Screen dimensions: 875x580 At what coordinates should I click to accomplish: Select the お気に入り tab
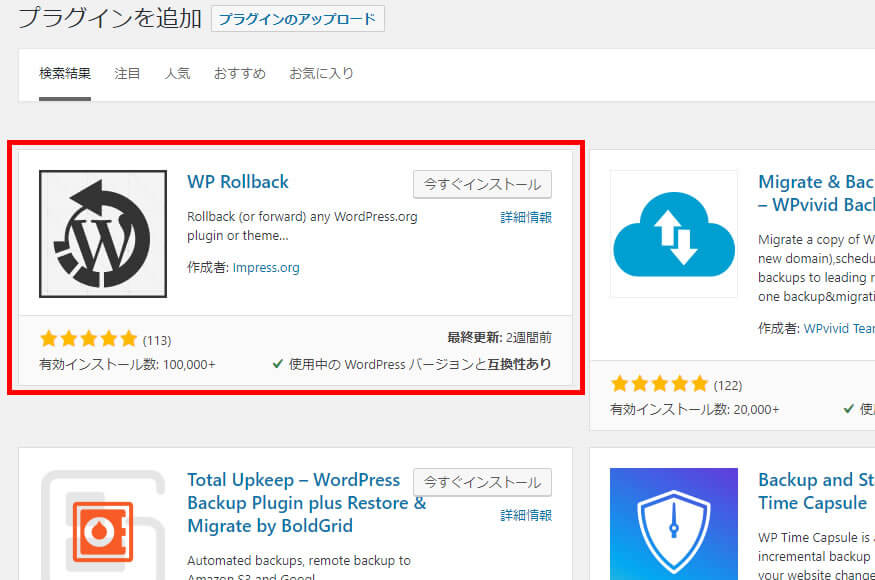(x=320, y=73)
